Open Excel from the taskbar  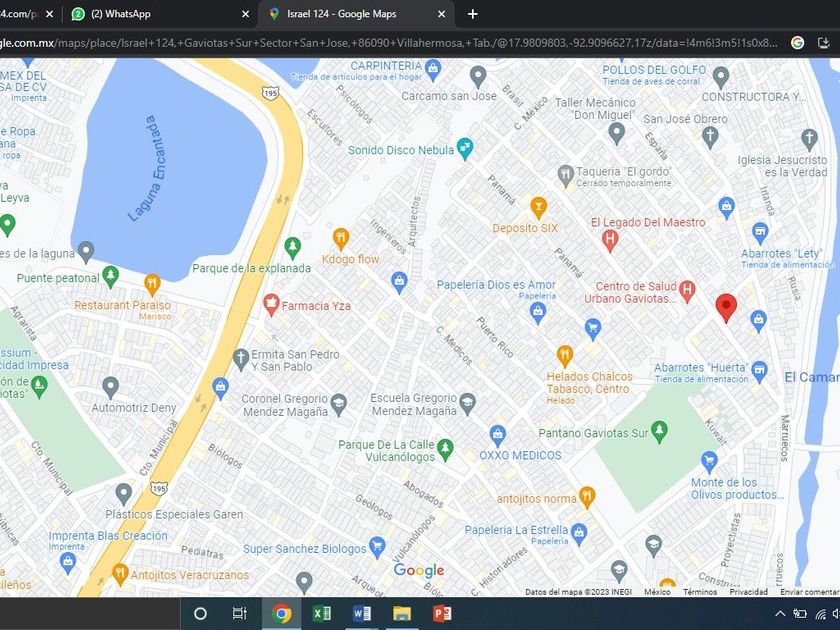pos(321,613)
